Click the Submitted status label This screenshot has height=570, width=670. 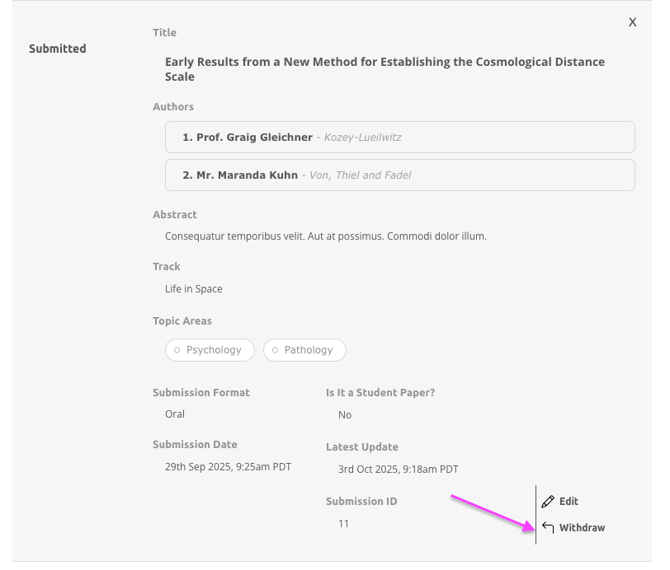pos(57,49)
